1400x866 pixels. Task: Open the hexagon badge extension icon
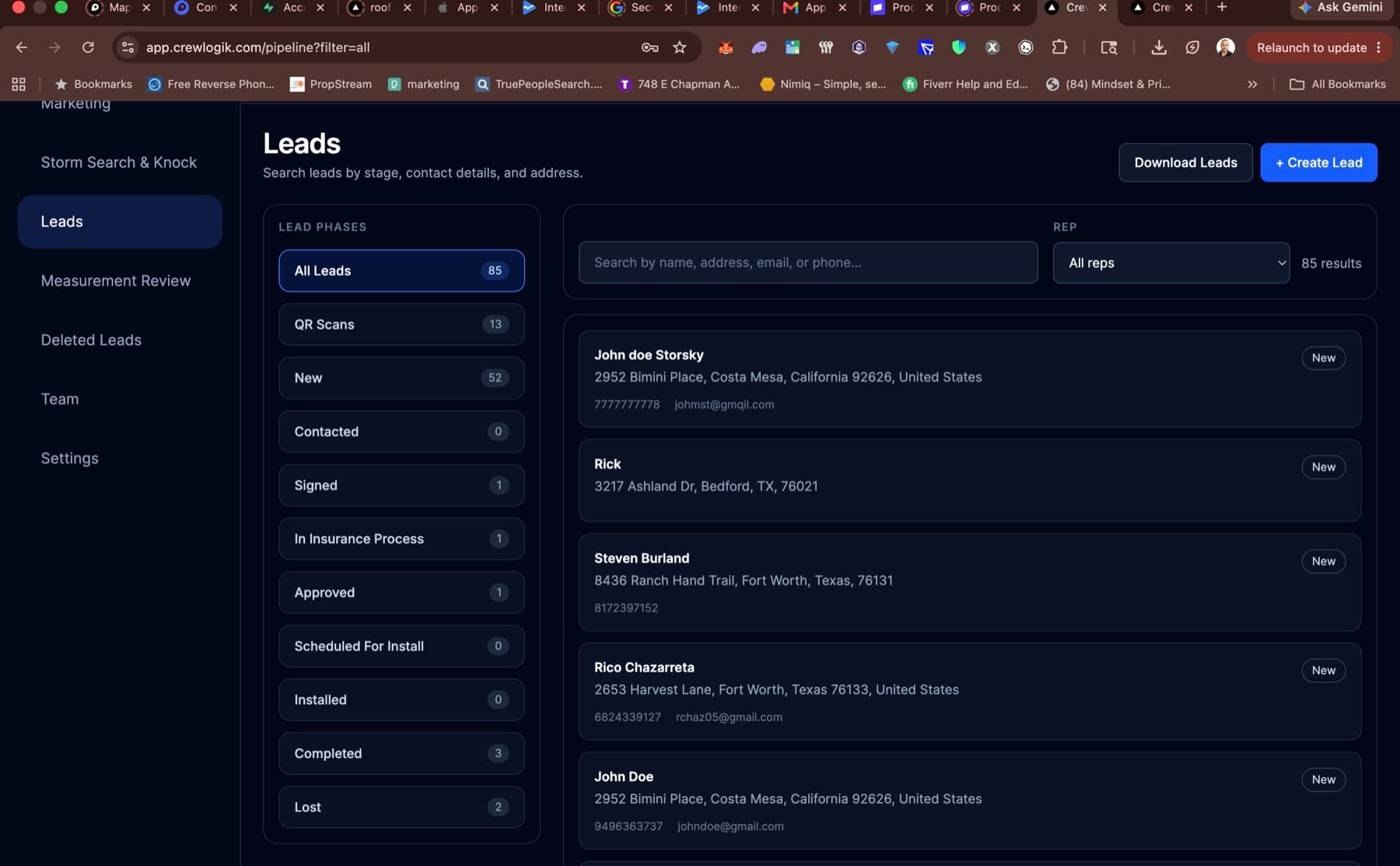[859, 47]
